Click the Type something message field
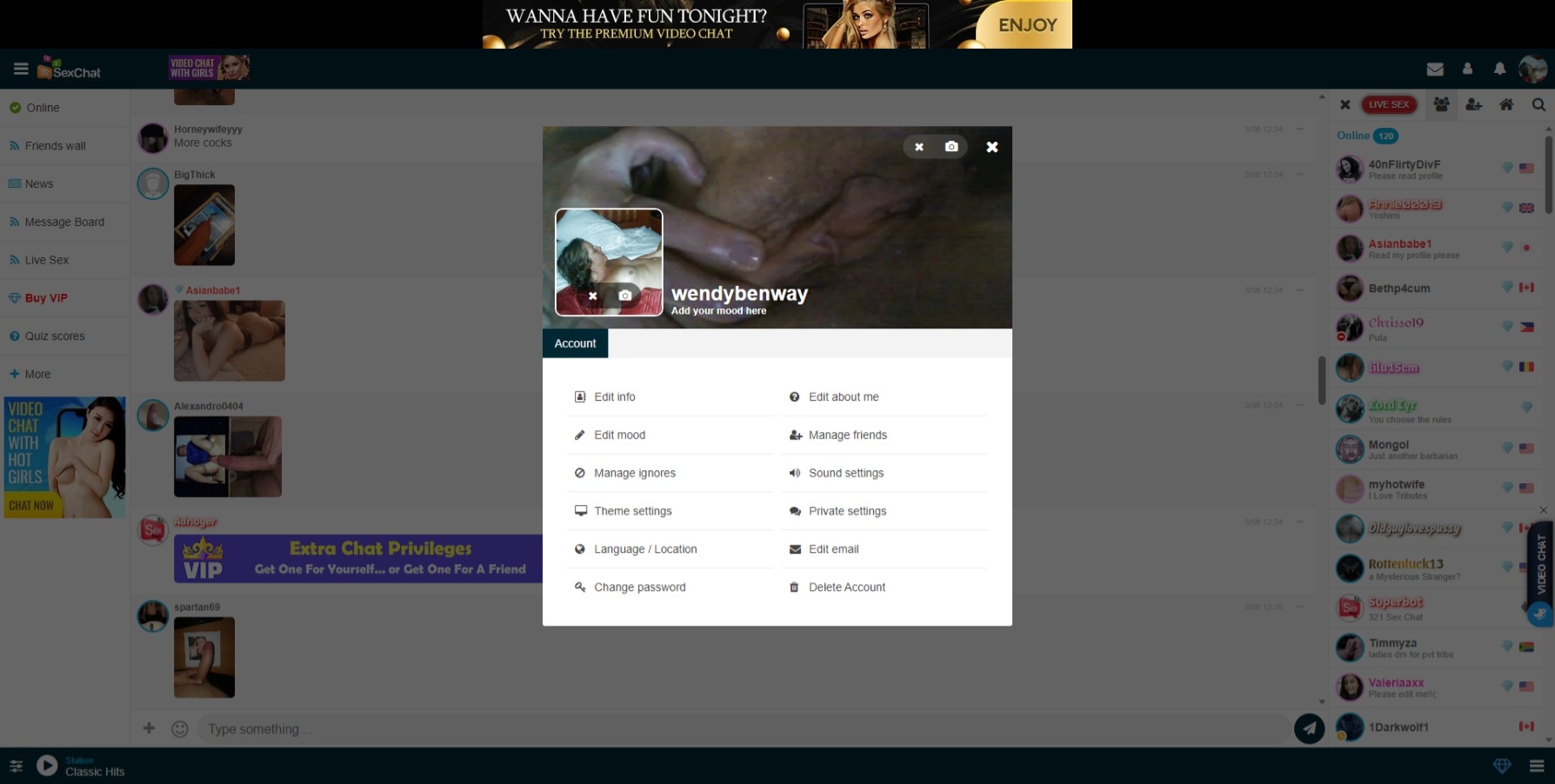1555x784 pixels. point(739,728)
